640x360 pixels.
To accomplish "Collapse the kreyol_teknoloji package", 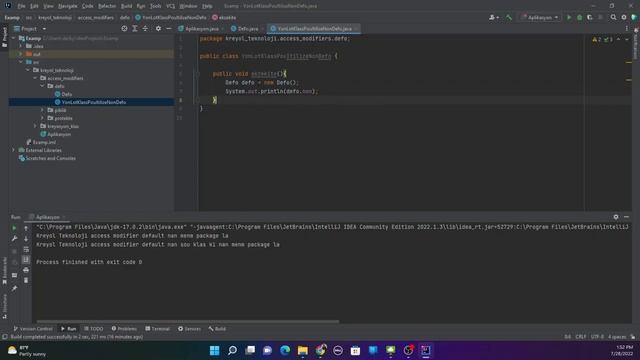I will 28,70.
